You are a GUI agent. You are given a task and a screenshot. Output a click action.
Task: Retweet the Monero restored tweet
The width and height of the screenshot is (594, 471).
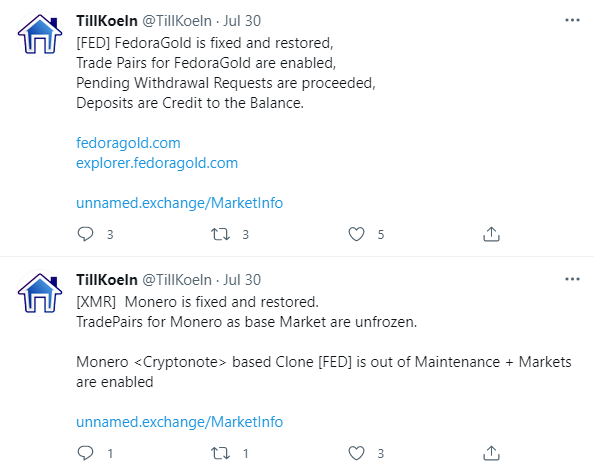[x=220, y=453]
